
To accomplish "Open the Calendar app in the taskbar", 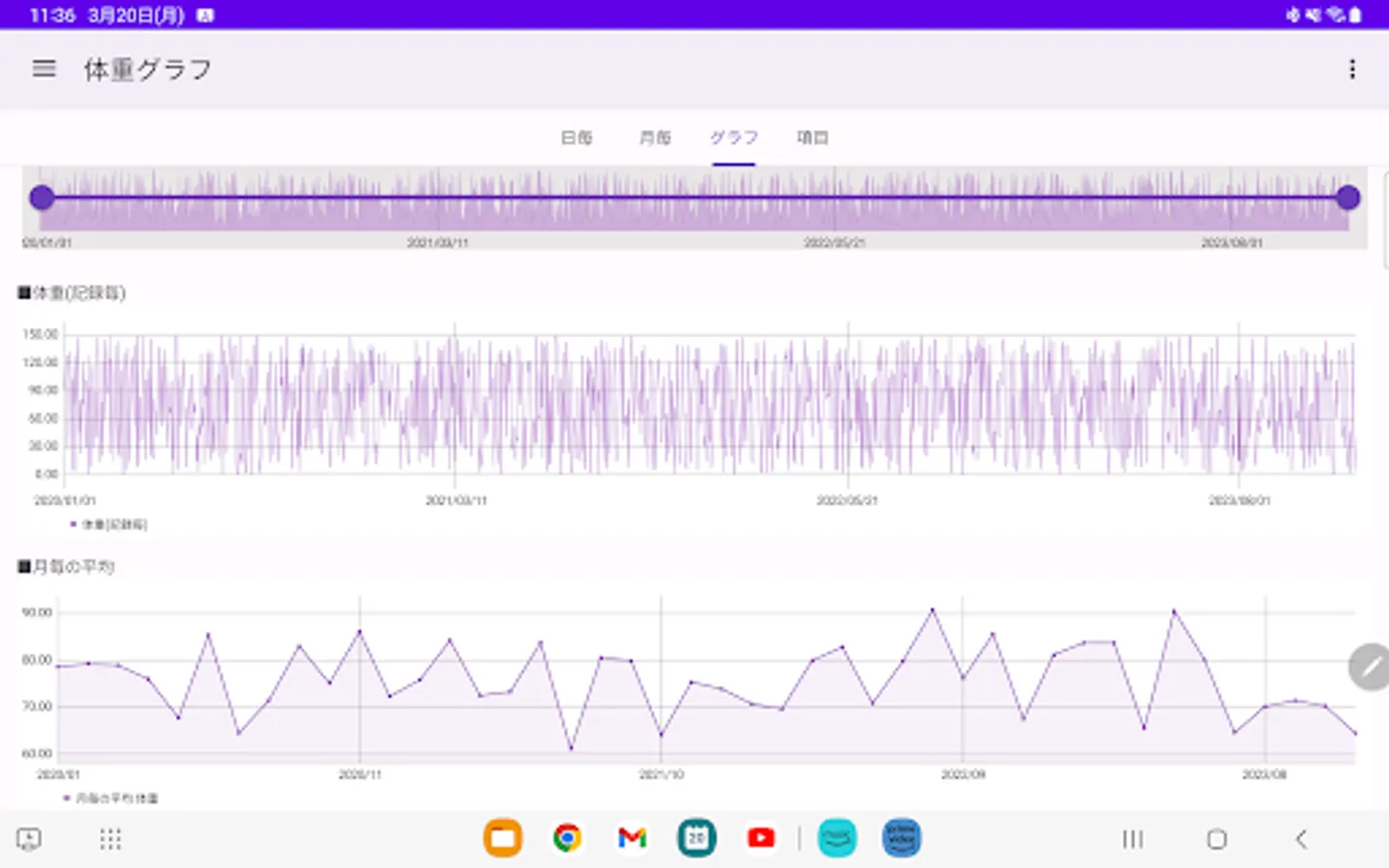I will pyautogui.click(x=696, y=838).
